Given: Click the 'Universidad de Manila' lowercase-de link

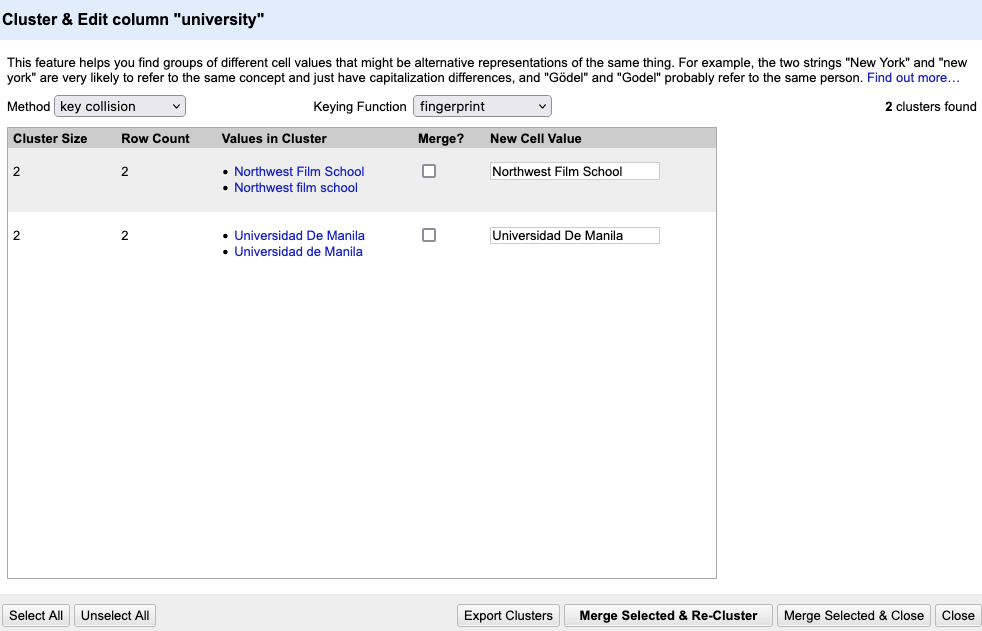Looking at the screenshot, I should [298, 252].
